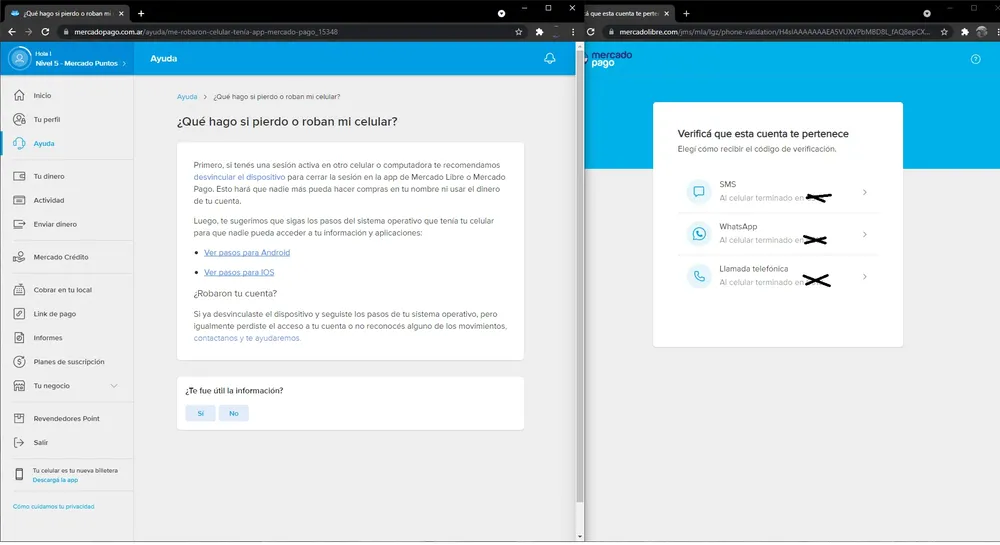Click the SMS message icon

(x=698, y=191)
